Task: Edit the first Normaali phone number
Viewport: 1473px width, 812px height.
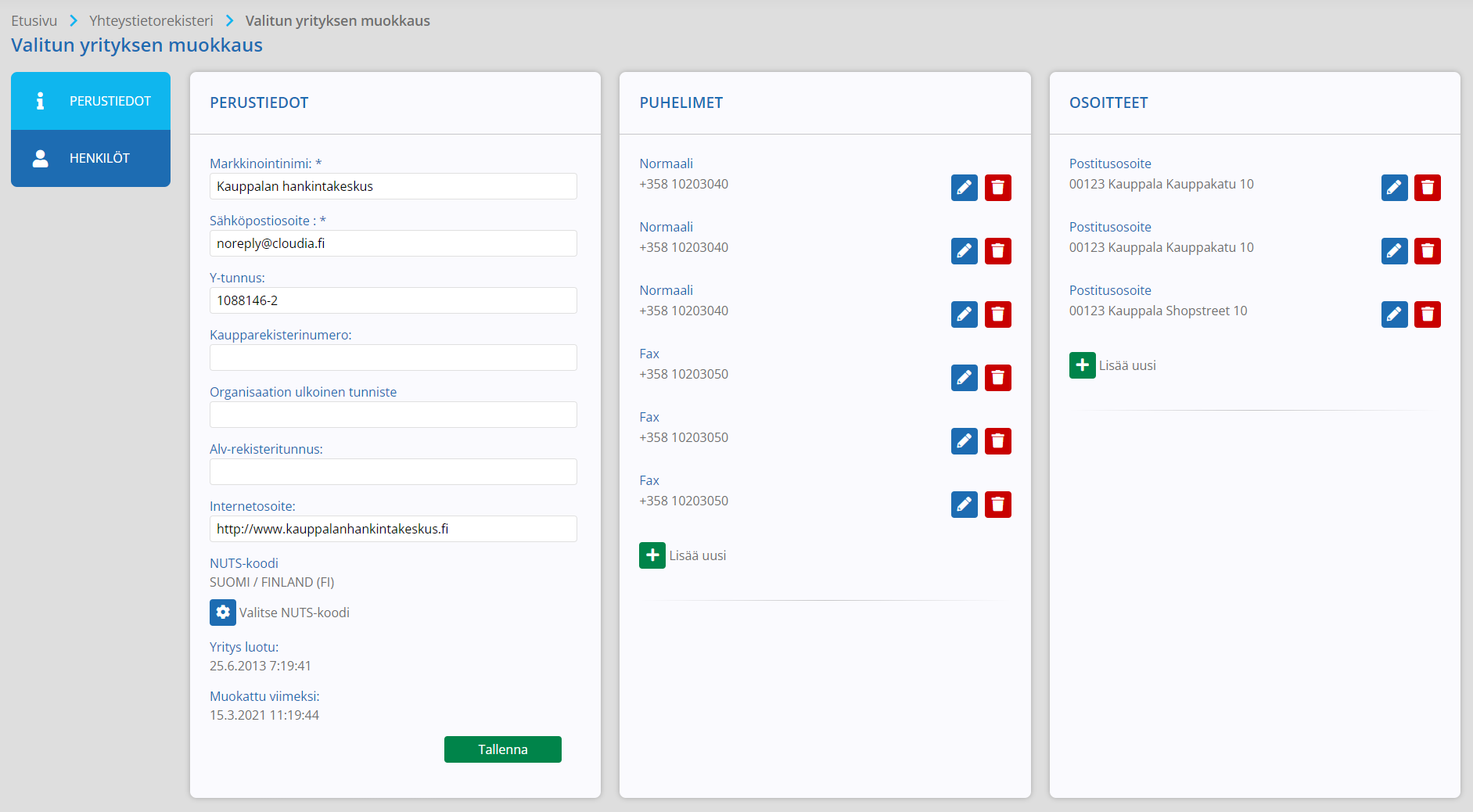Action: 964,188
